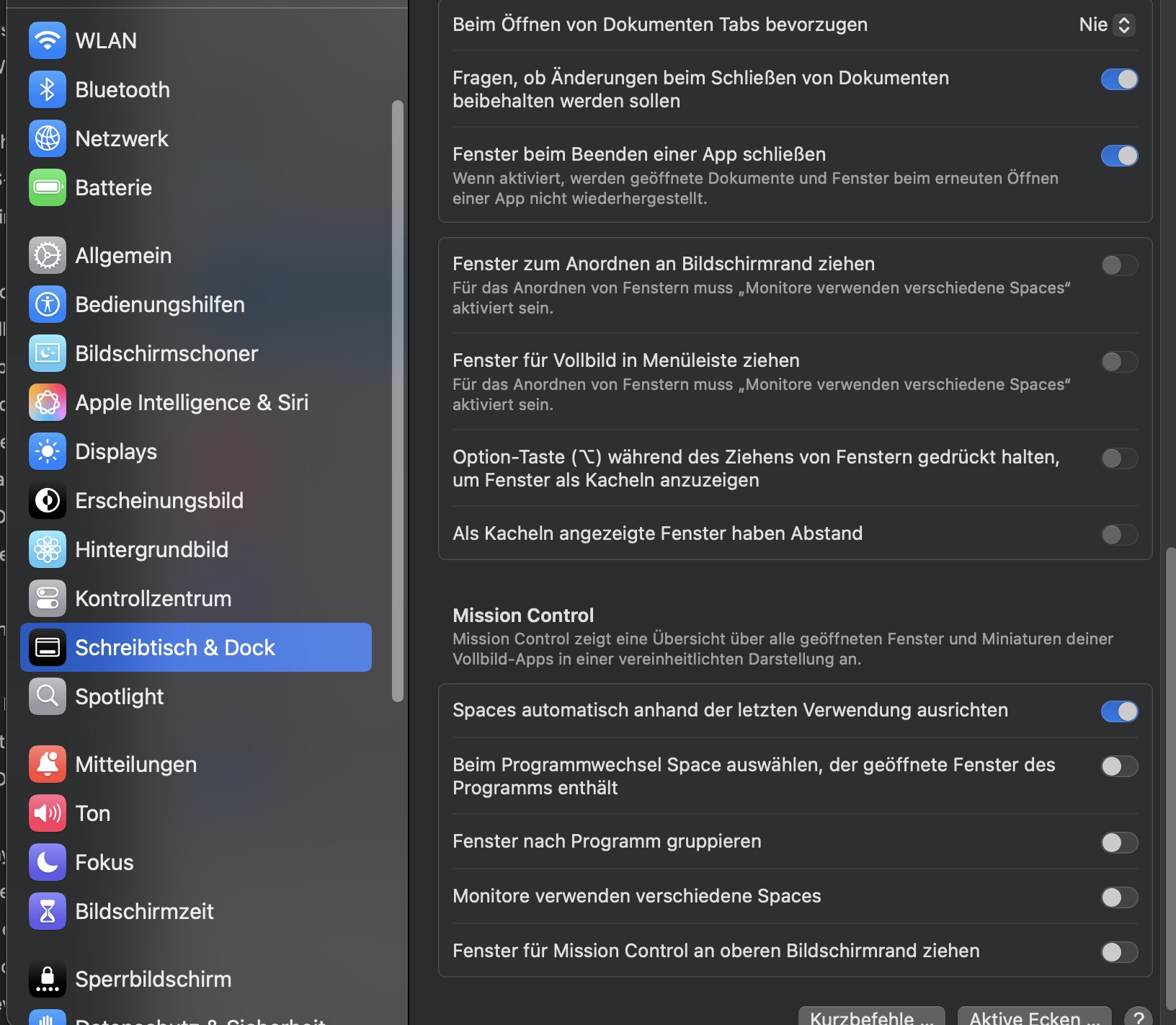Open WLAN settings via its Wi-Fi icon
Screen dimensions: 1176x1025
48,40
